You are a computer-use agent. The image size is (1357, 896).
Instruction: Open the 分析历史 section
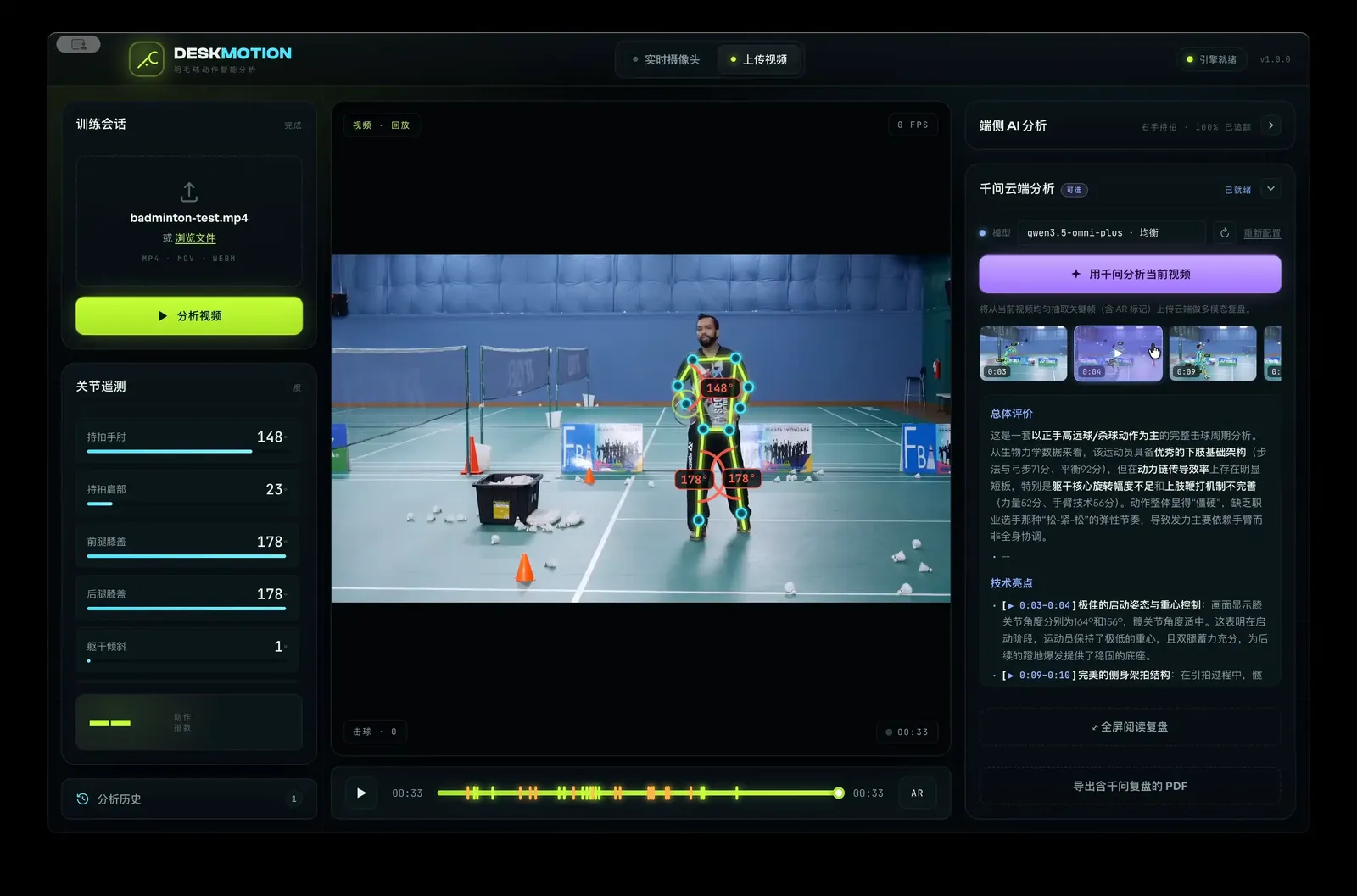point(189,799)
